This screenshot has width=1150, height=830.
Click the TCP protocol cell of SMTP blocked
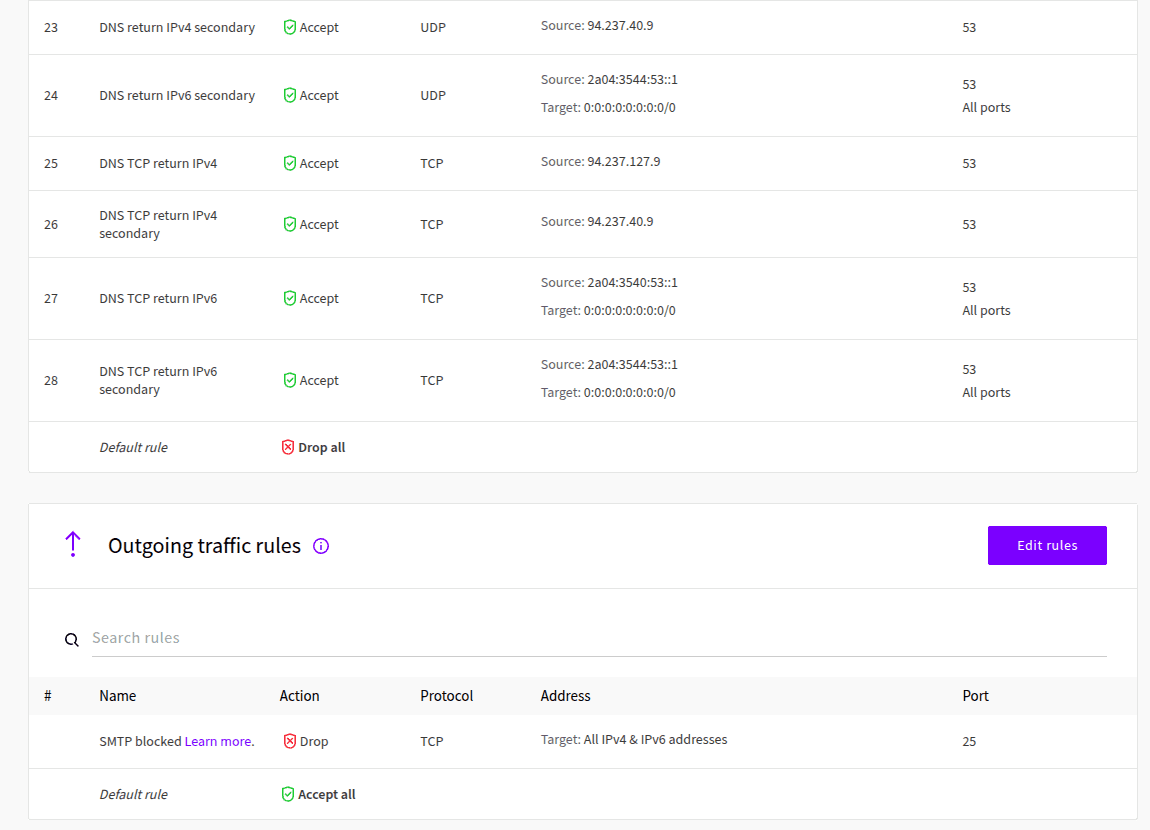point(432,741)
